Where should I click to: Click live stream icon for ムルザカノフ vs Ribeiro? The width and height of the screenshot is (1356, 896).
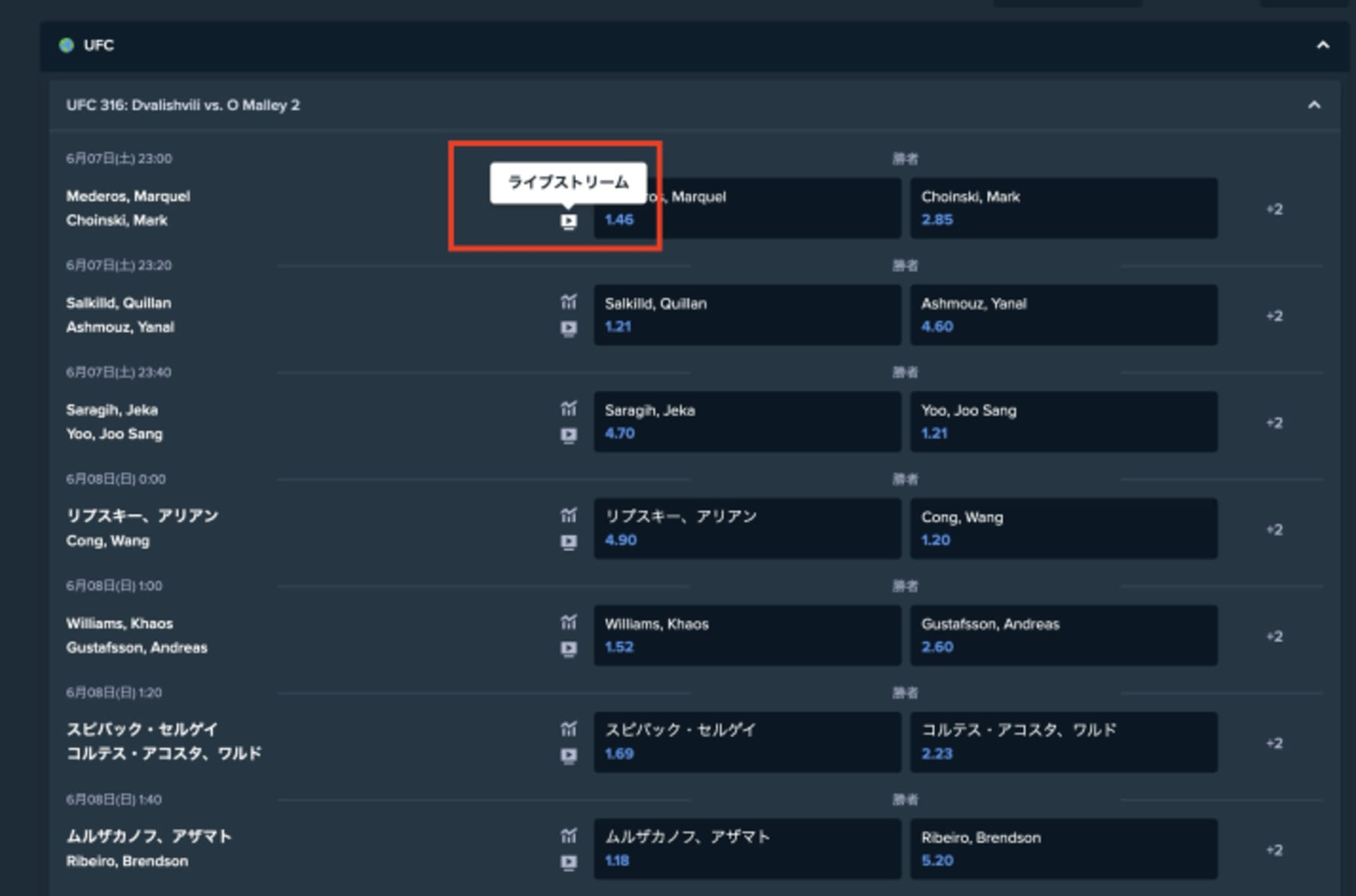tap(569, 863)
